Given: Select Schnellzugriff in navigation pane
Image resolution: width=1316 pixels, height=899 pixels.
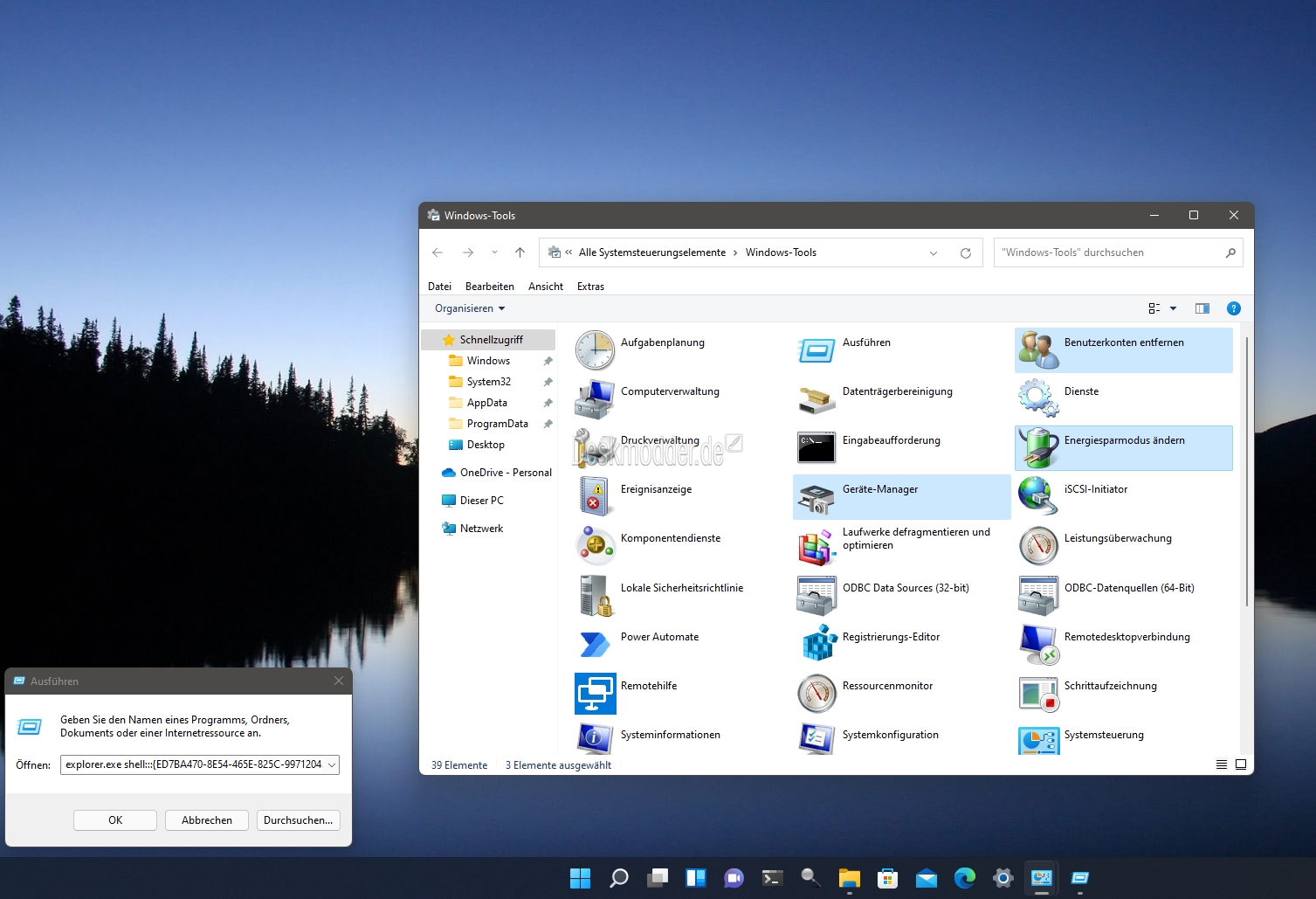Looking at the screenshot, I should [x=488, y=340].
